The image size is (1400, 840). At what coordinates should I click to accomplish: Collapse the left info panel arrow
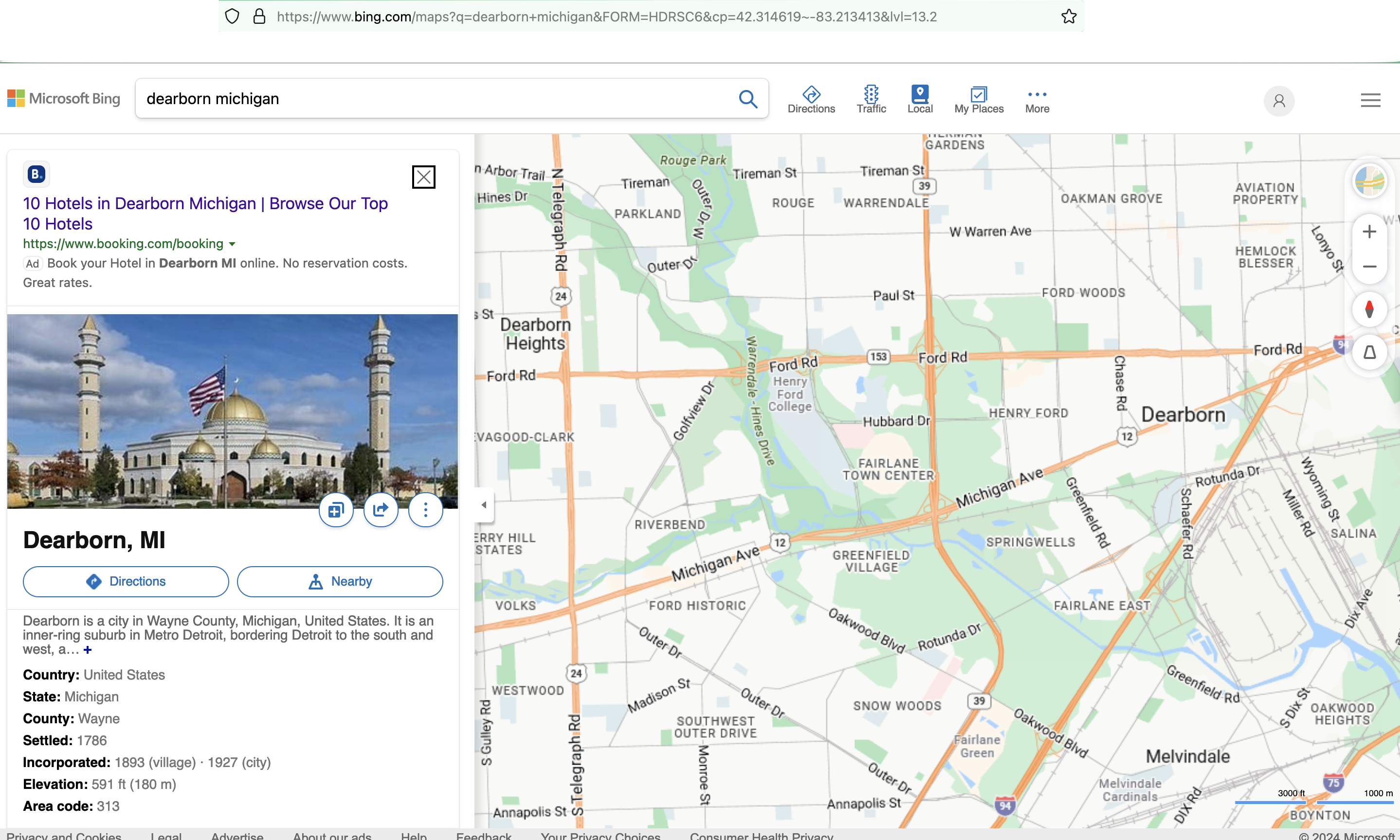click(484, 504)
